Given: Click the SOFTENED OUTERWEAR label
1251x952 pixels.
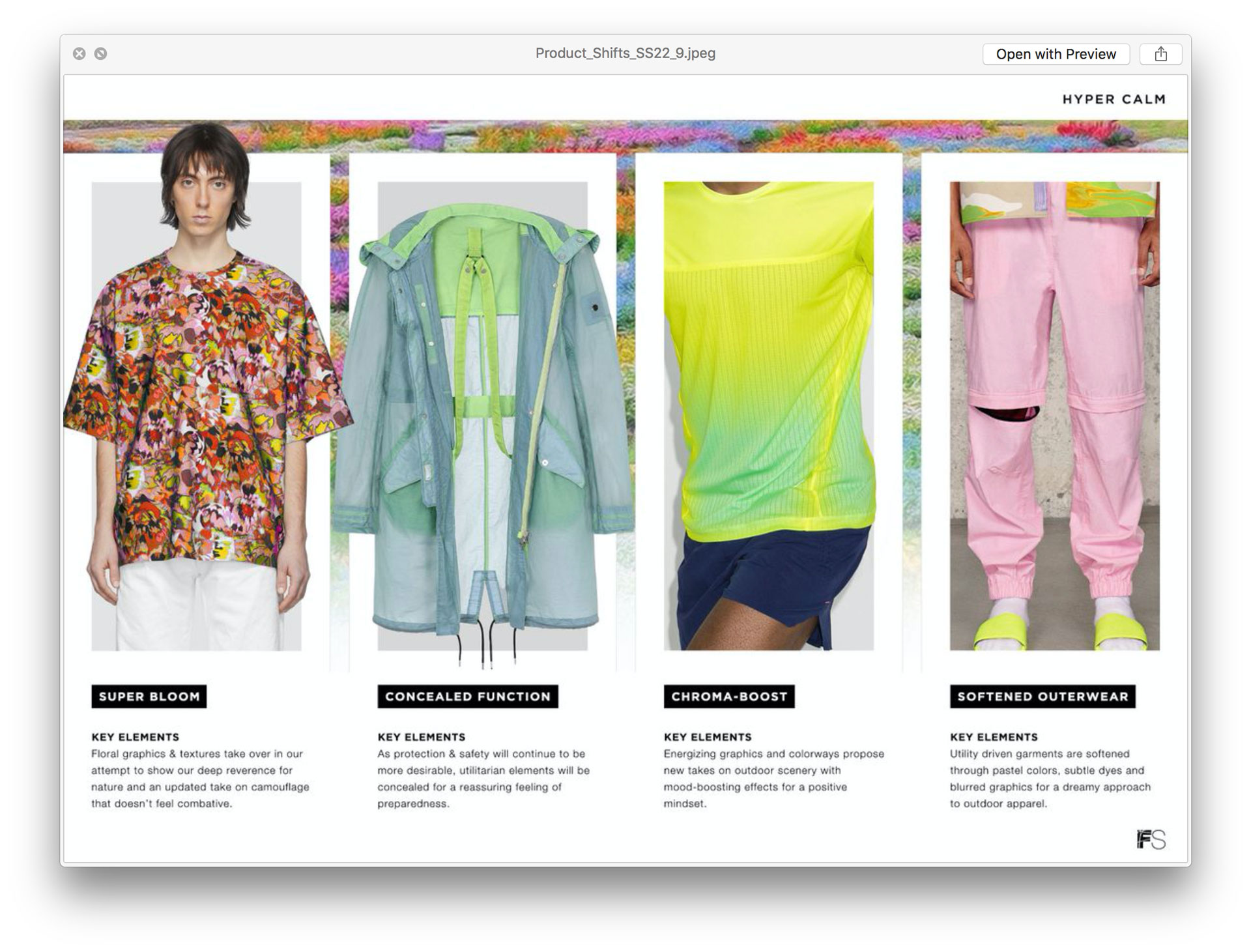Looking at the screenshot, I should pyautogui.click(x=1042, y=697).
